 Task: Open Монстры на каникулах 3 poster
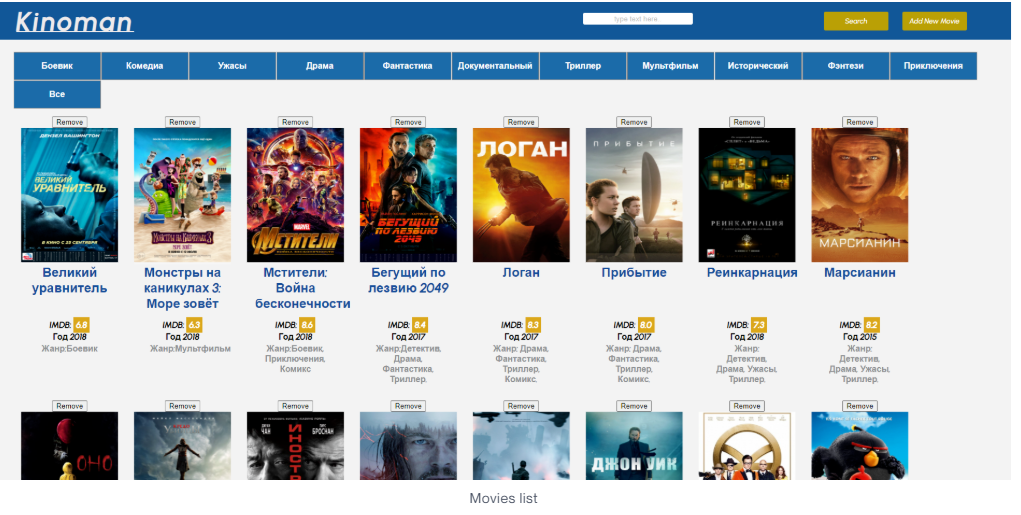point(182,195)
